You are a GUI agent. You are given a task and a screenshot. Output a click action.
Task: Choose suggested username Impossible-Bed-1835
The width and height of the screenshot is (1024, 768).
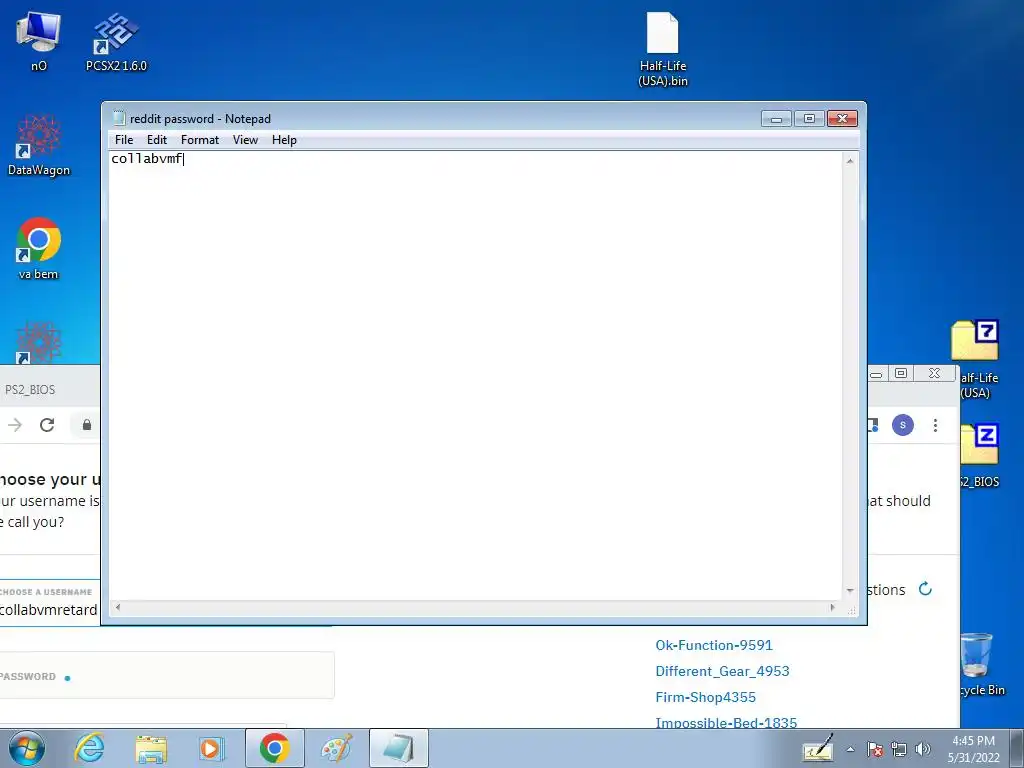coord(726,722)
